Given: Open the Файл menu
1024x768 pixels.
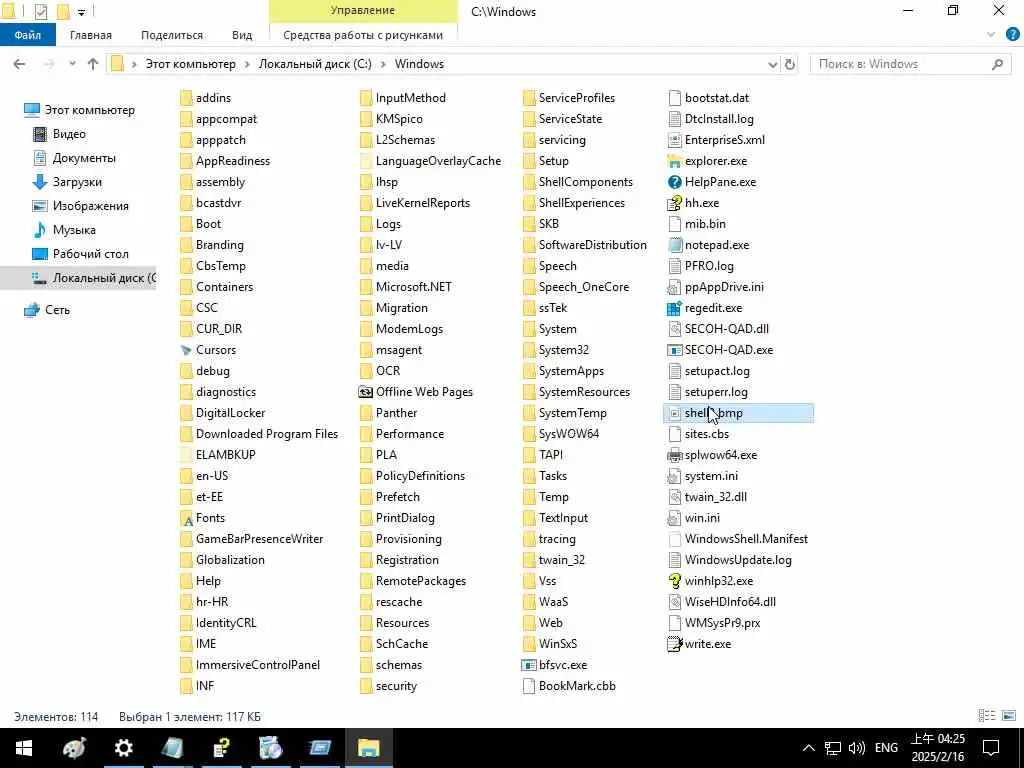Looking at the screenshot, I should point(28,35).
